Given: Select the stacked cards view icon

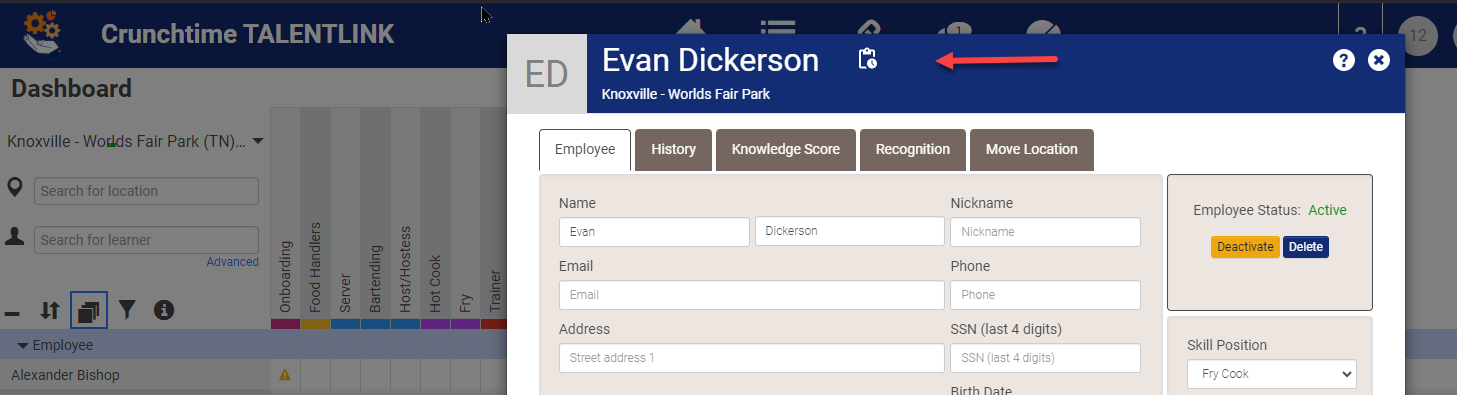Looking at the screenshot, I should pos(88,311).
